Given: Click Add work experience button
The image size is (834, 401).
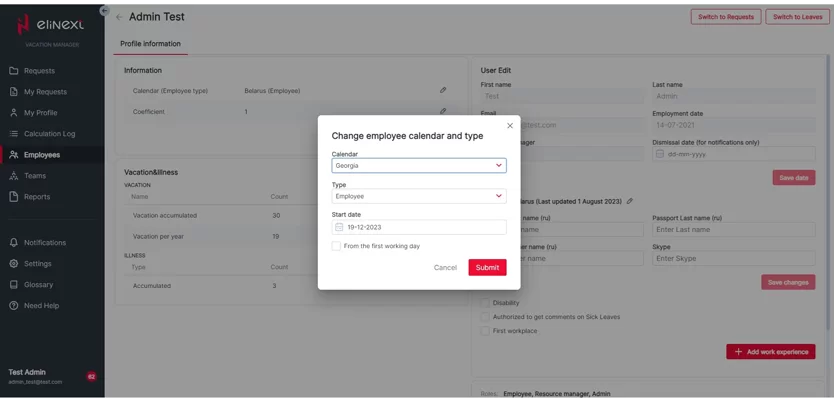Looking at the screenshot, I should coord(771,352).
